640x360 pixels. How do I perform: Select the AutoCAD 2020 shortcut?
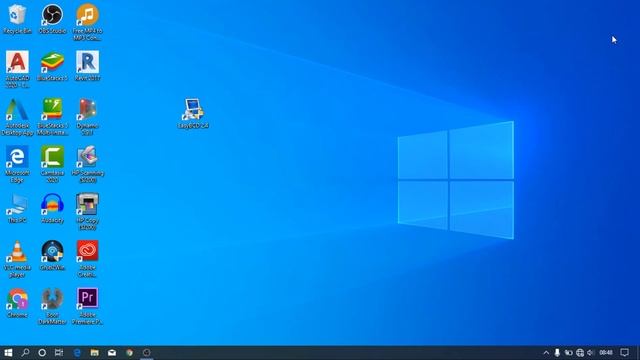click(x=17, y=69)
